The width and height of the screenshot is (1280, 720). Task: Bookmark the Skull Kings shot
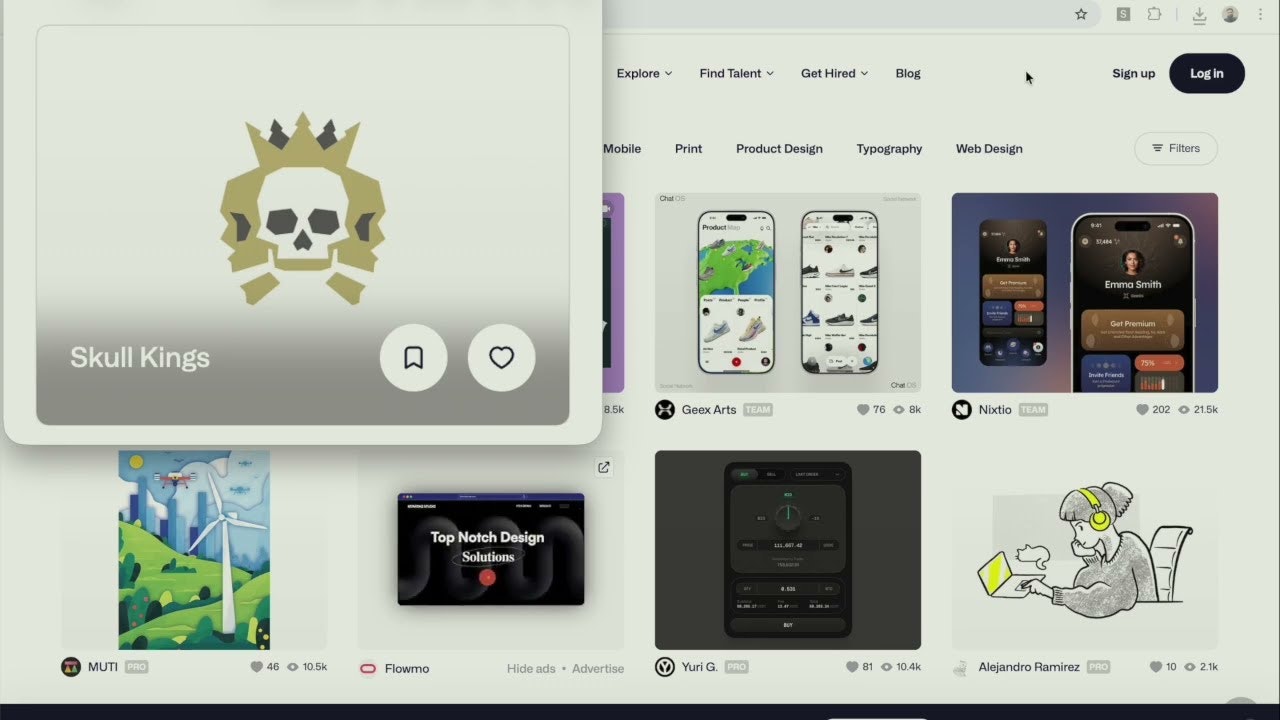click(x=413, y=357)
